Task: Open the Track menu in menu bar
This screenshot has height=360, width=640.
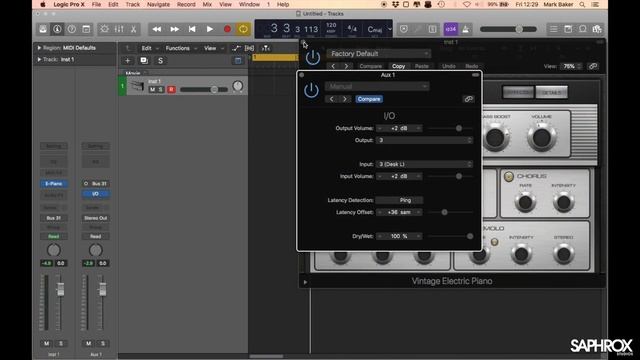Action: pos(133,4)
